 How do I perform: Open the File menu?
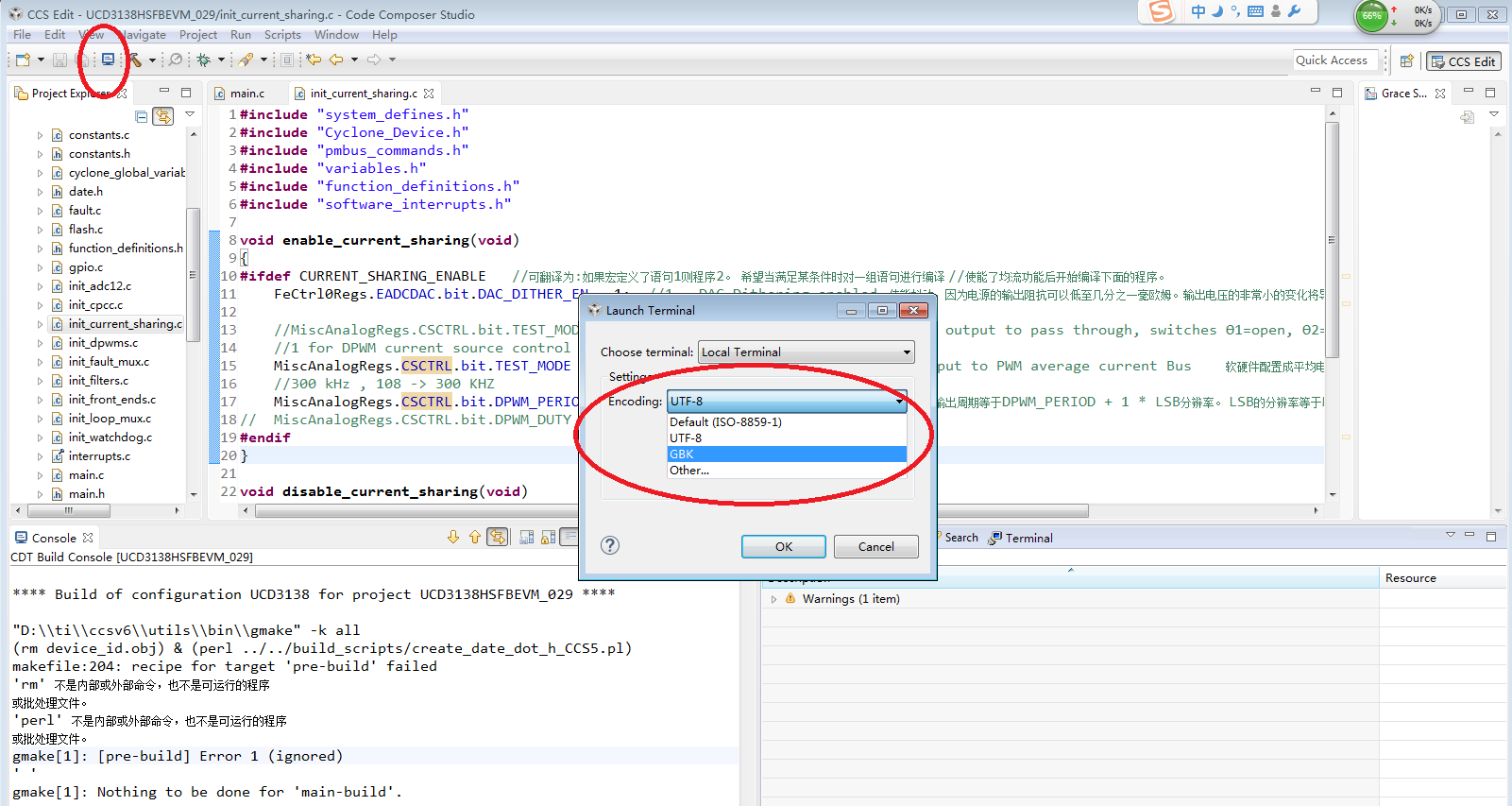point(22,35)
